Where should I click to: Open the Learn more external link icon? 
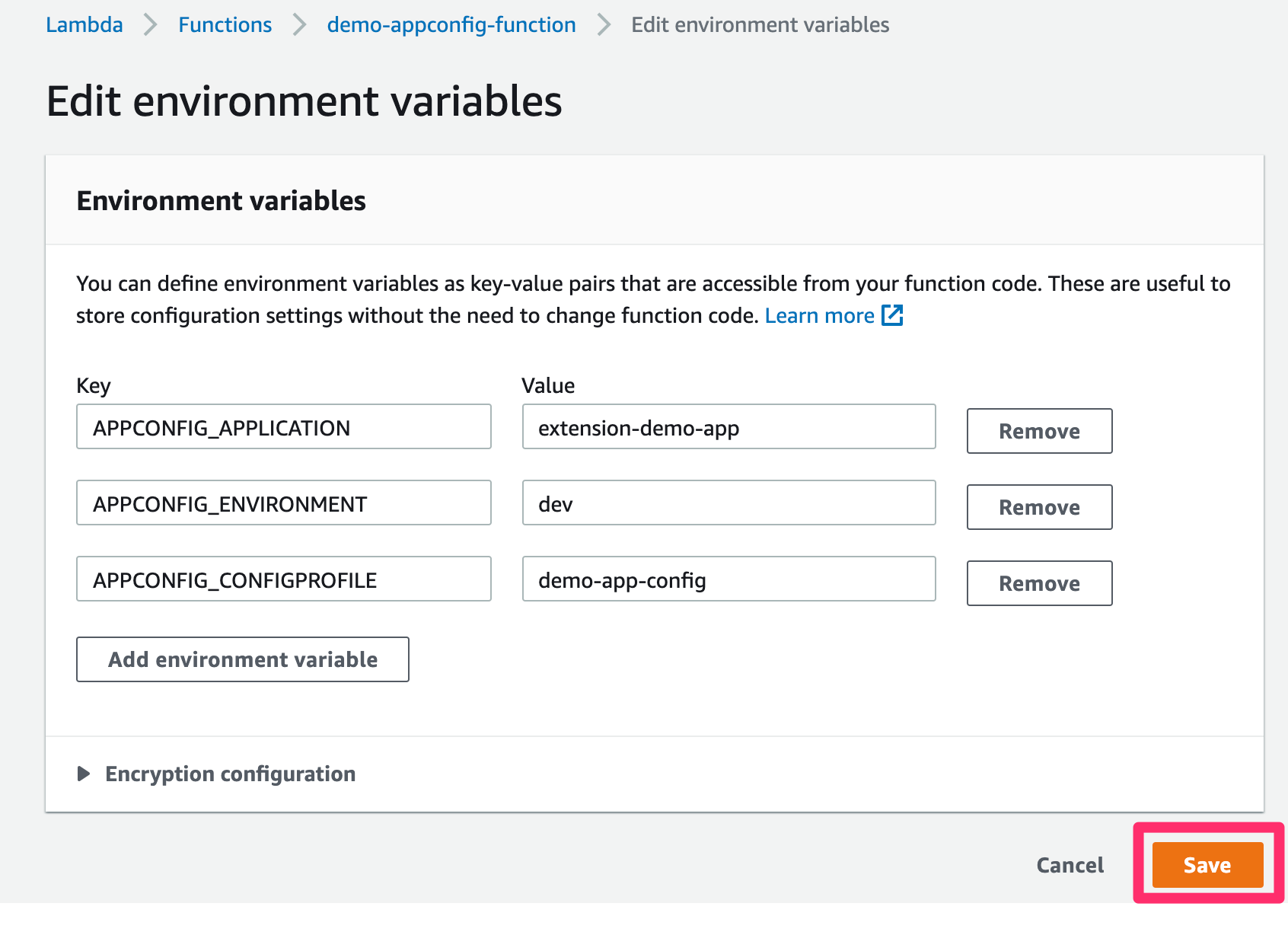tap(892, 315)
